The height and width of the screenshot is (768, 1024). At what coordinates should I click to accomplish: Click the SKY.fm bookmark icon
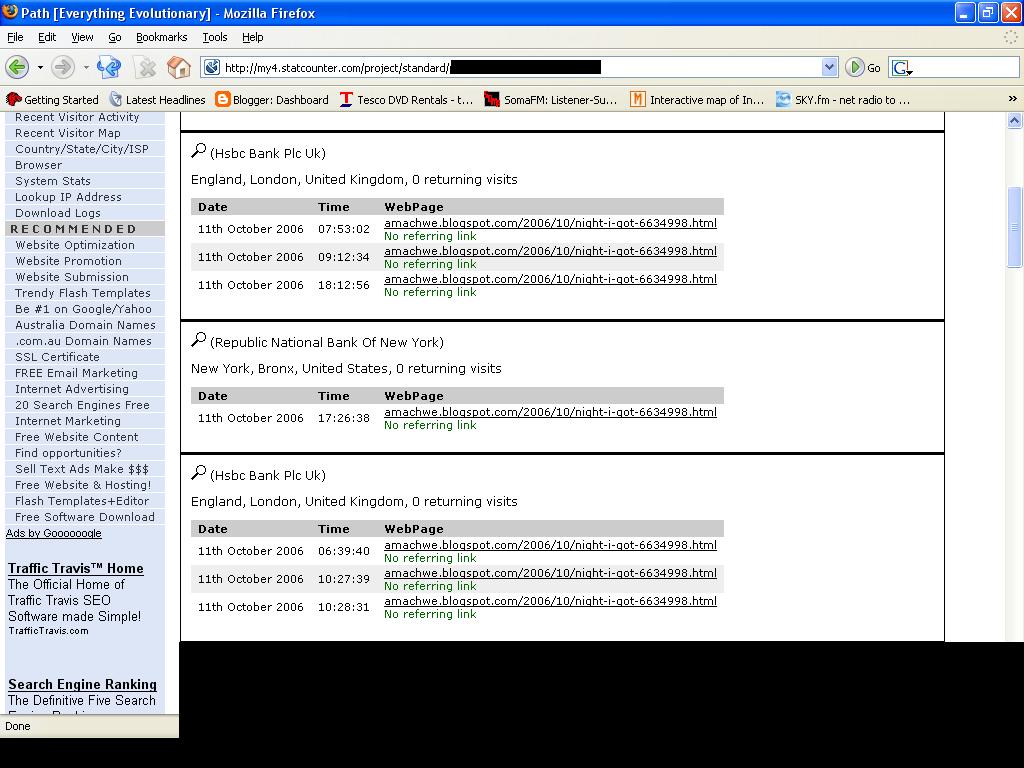coord(783,99)
